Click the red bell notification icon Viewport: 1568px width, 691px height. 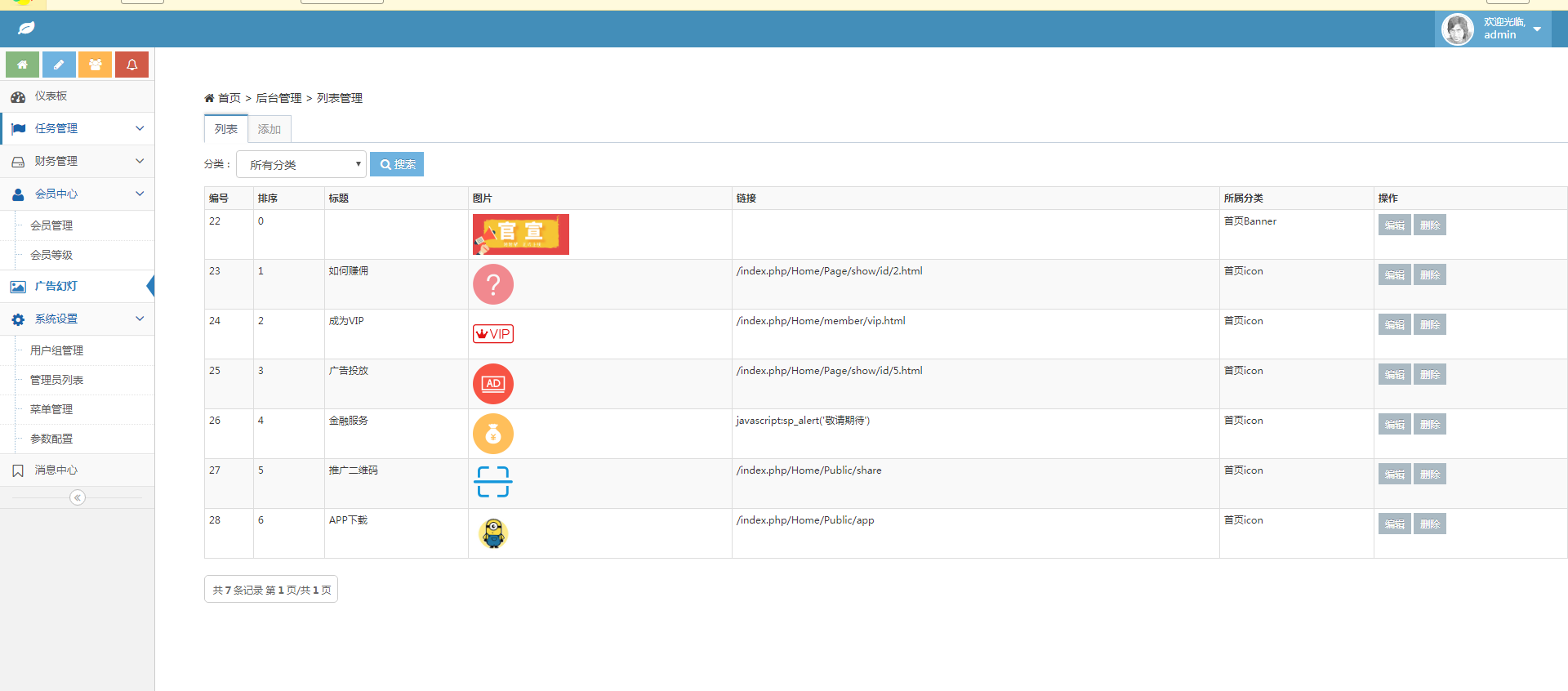(x=131, y=65)
